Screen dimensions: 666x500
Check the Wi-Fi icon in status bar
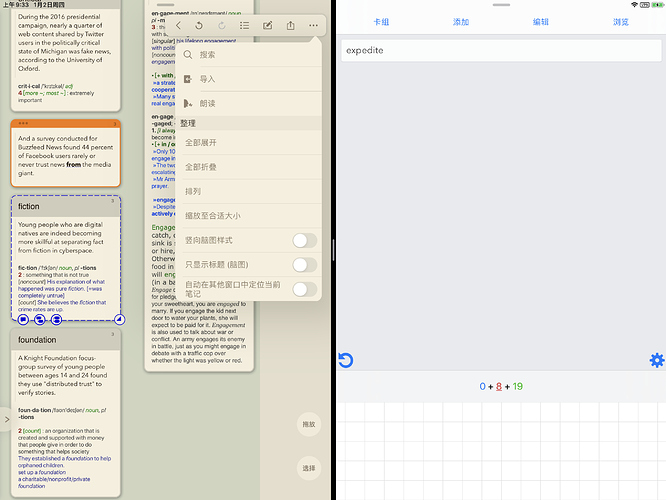(x=634, y=5)
